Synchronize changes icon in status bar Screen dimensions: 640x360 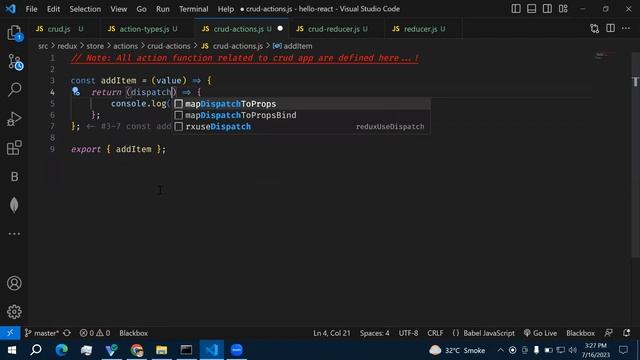pyautogui.click(x=67, y=333)
